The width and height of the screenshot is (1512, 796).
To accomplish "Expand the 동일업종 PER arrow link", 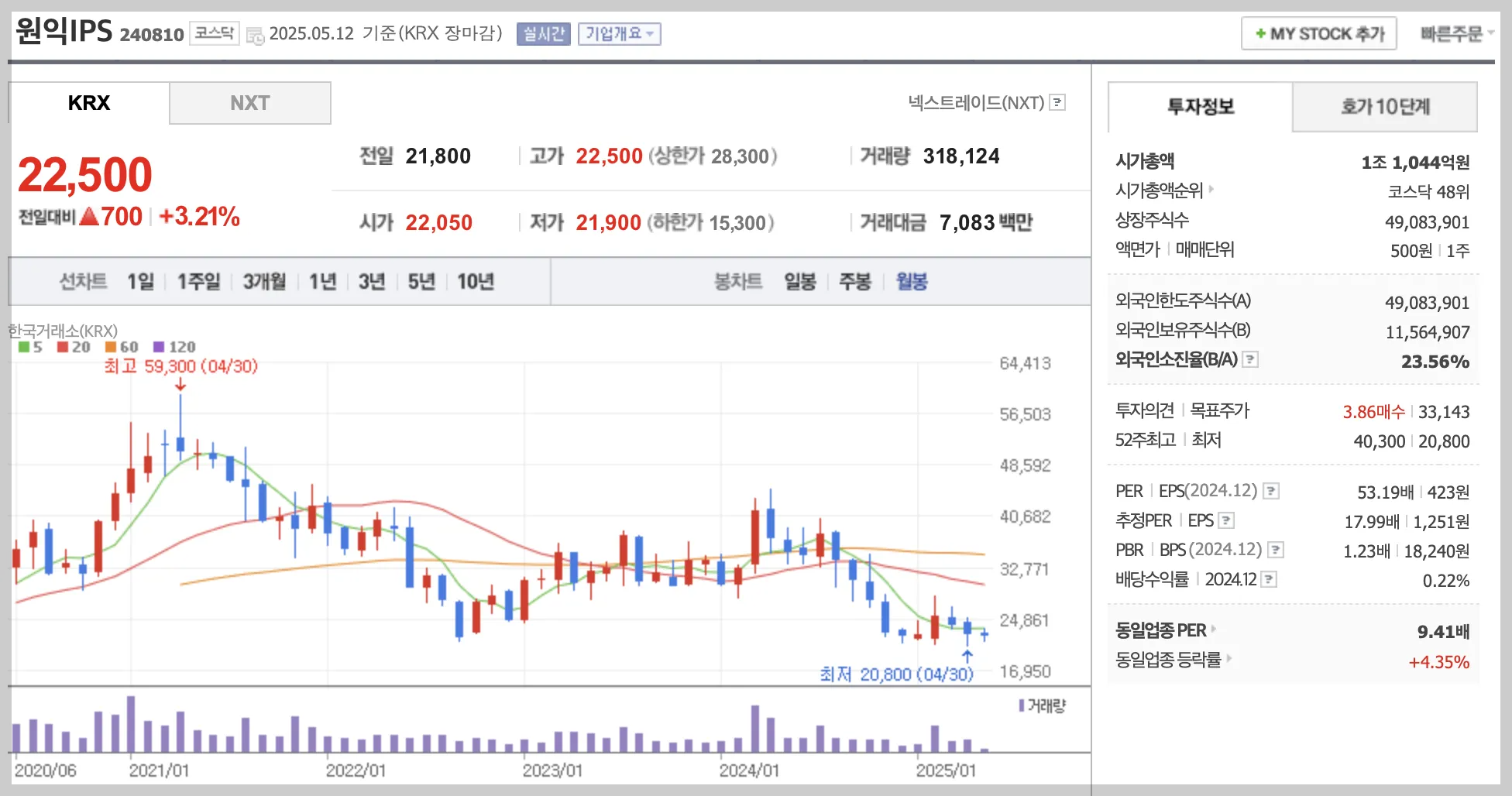I will [1214, 629].
